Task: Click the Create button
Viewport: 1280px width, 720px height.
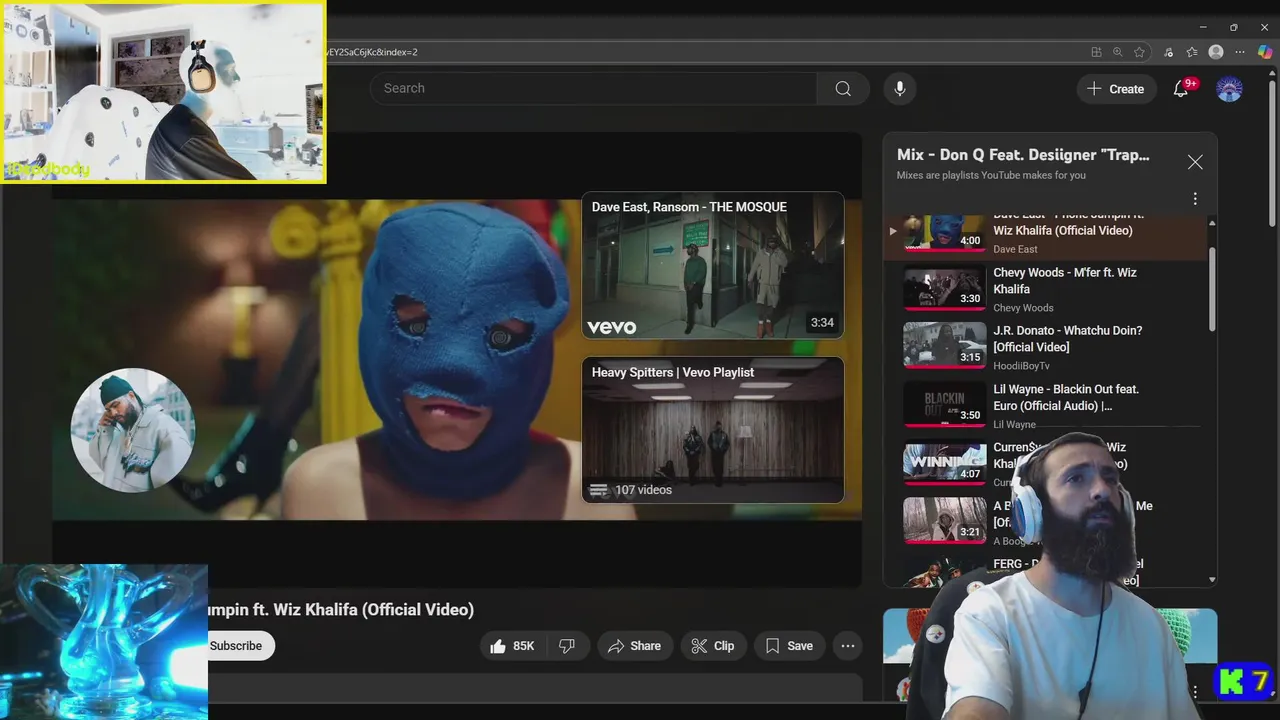Action: tap(1116, 88)
